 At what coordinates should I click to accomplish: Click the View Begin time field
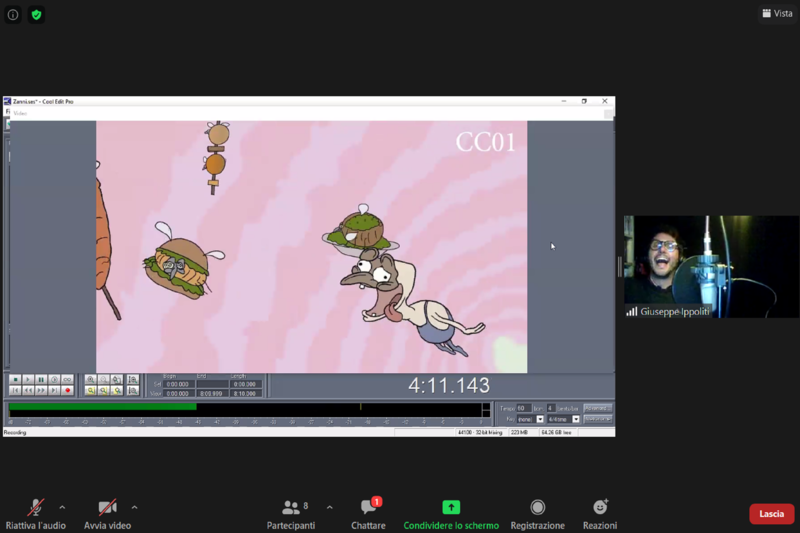pos(178,393)
